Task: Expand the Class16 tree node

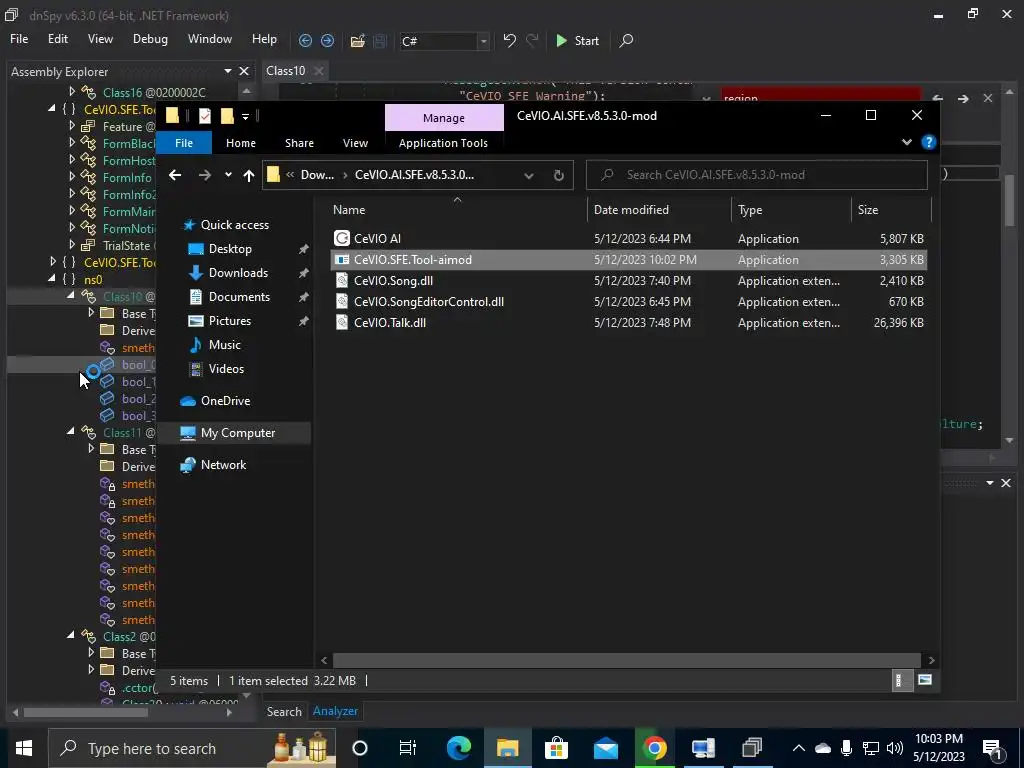Action: pyautogui.click(x=72, y=92)
